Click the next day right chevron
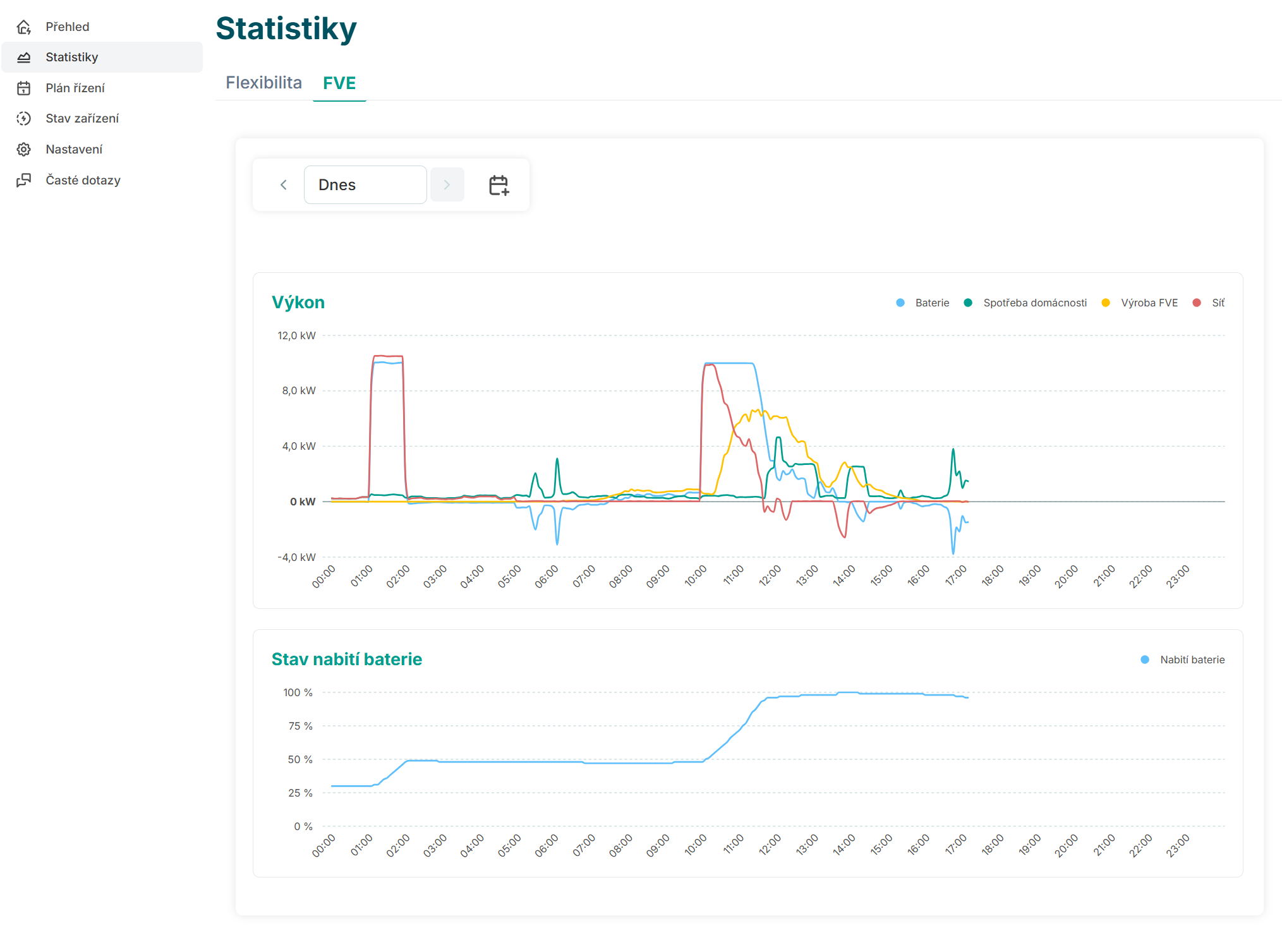The width and height of the screenshot is (1282, 952). (447, 185)
